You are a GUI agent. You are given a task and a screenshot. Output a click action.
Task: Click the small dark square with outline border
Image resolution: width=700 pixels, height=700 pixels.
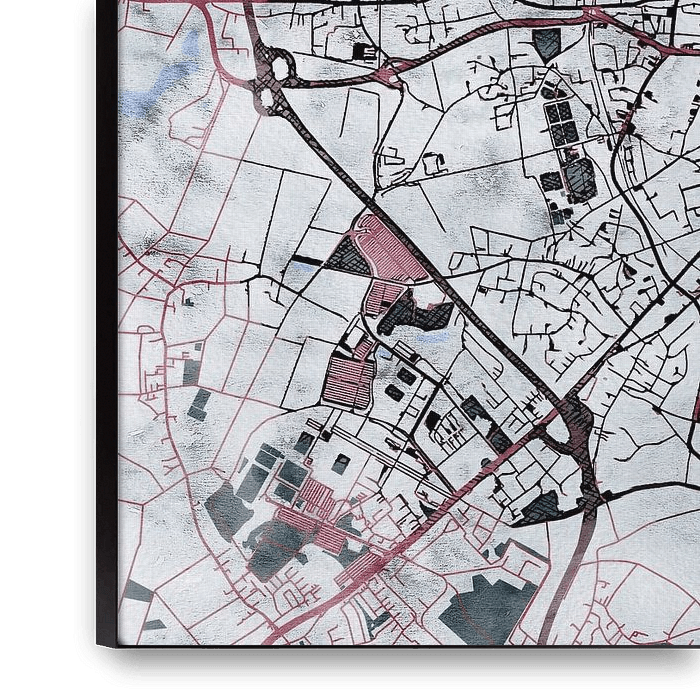343,462
